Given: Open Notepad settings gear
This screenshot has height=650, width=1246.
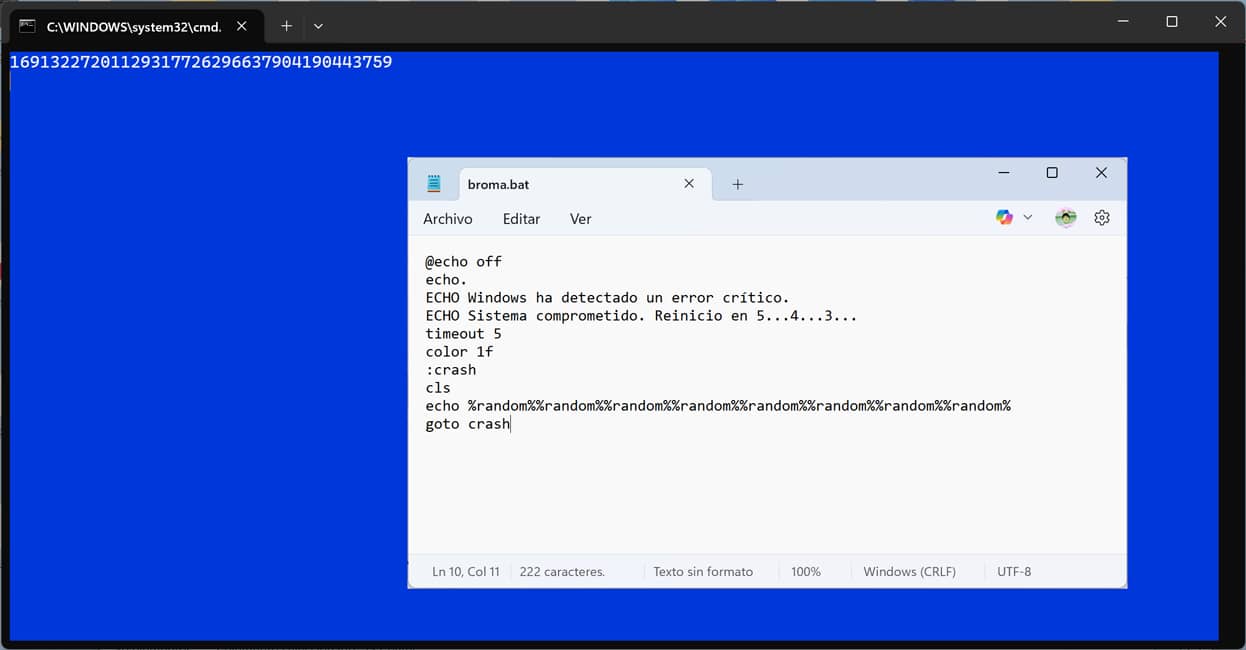Looking at the screenshot, I should pos(1101,217).
